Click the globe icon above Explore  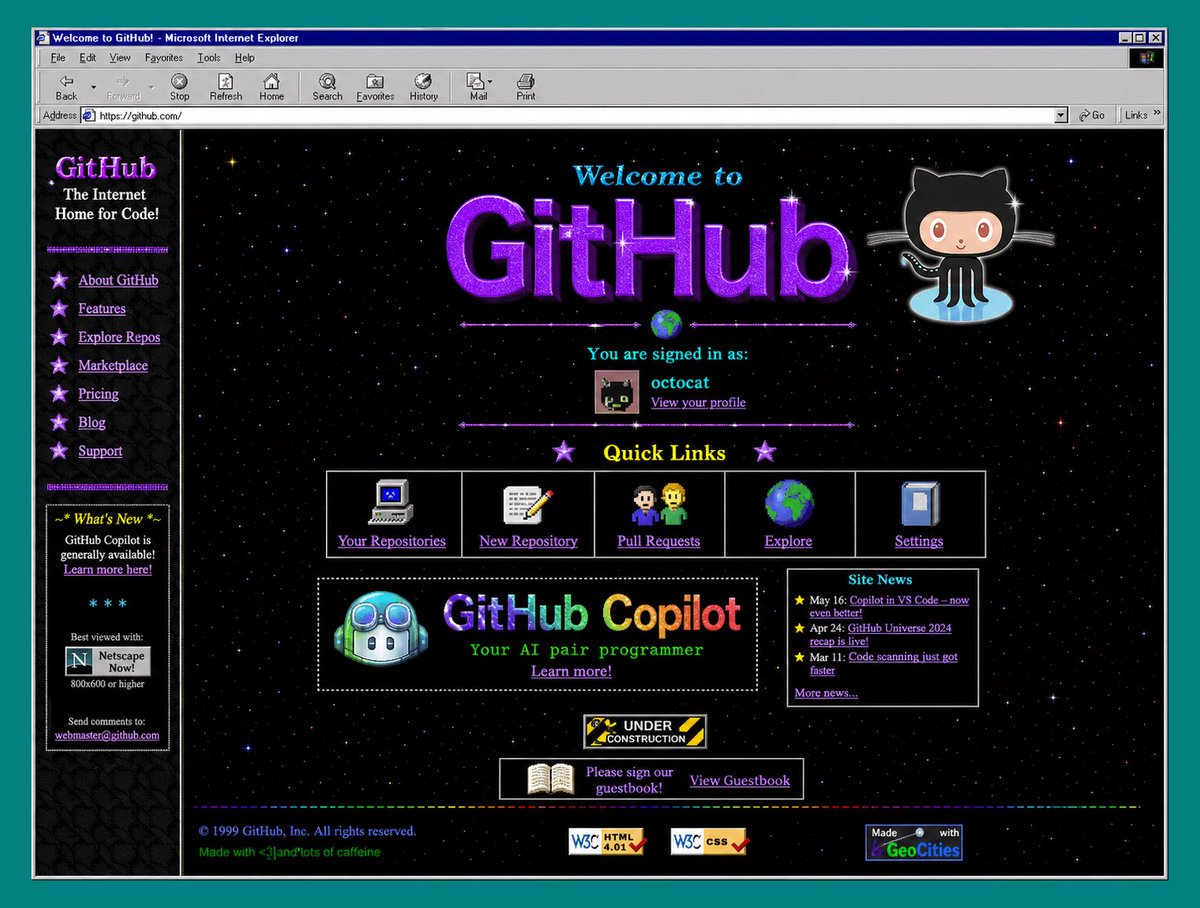coord(789,503)
